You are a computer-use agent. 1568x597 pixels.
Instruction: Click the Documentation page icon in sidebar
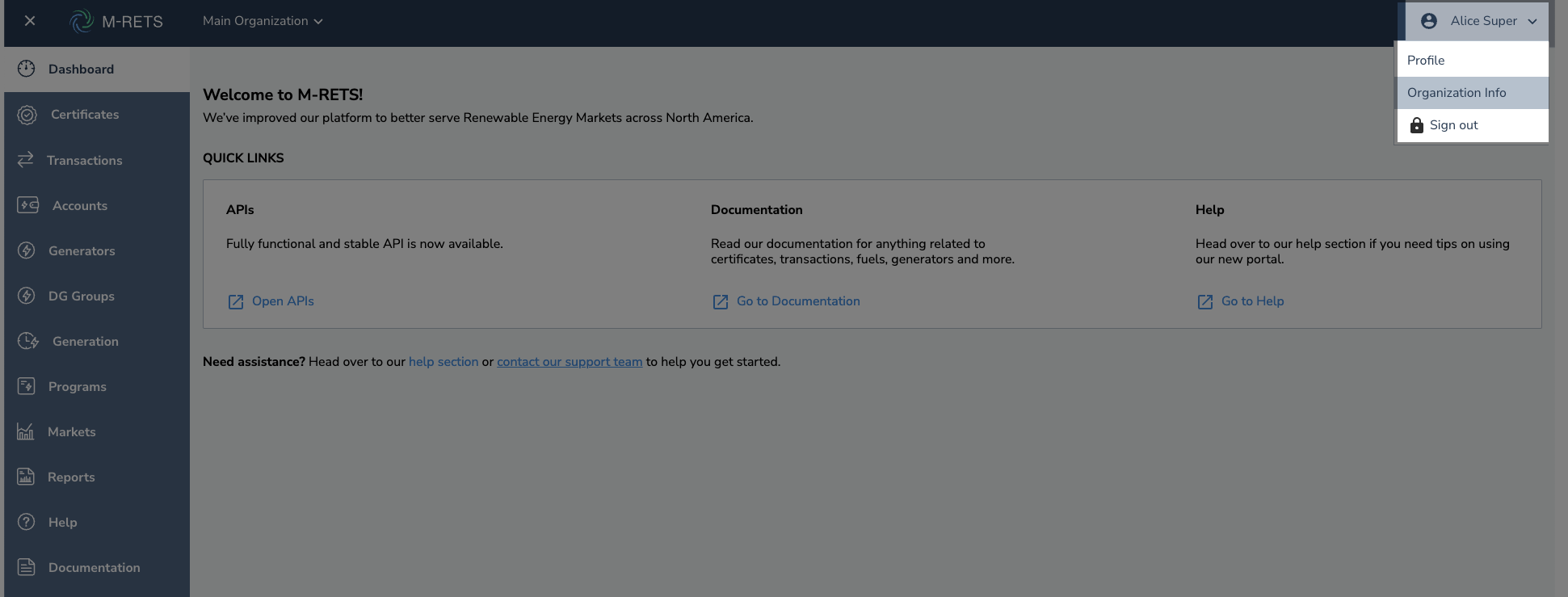click(27, 567)
